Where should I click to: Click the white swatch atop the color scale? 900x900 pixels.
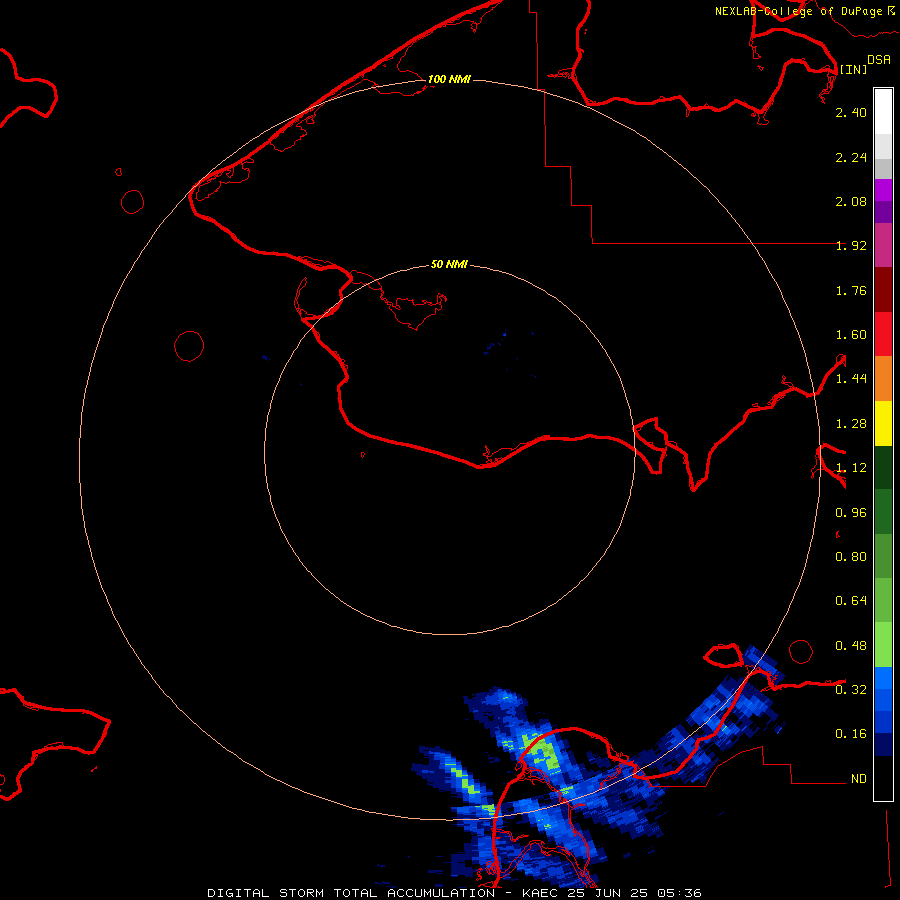[x=883, y=111]
